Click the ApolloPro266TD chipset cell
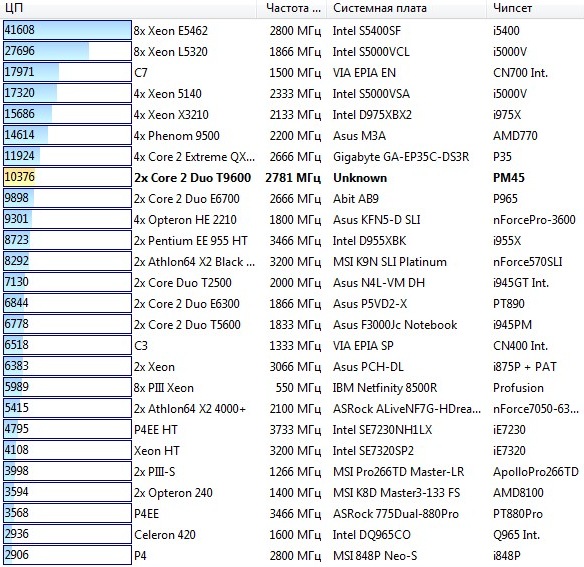The height and width of the screenshot is (567, 584). [x=536, y=472]
